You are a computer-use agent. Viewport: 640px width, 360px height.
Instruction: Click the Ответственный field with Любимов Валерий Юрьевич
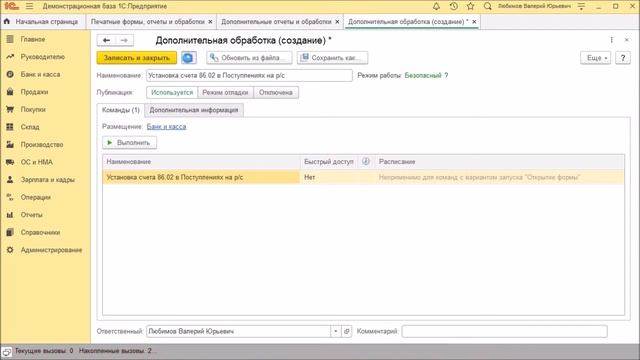[238, 331]
